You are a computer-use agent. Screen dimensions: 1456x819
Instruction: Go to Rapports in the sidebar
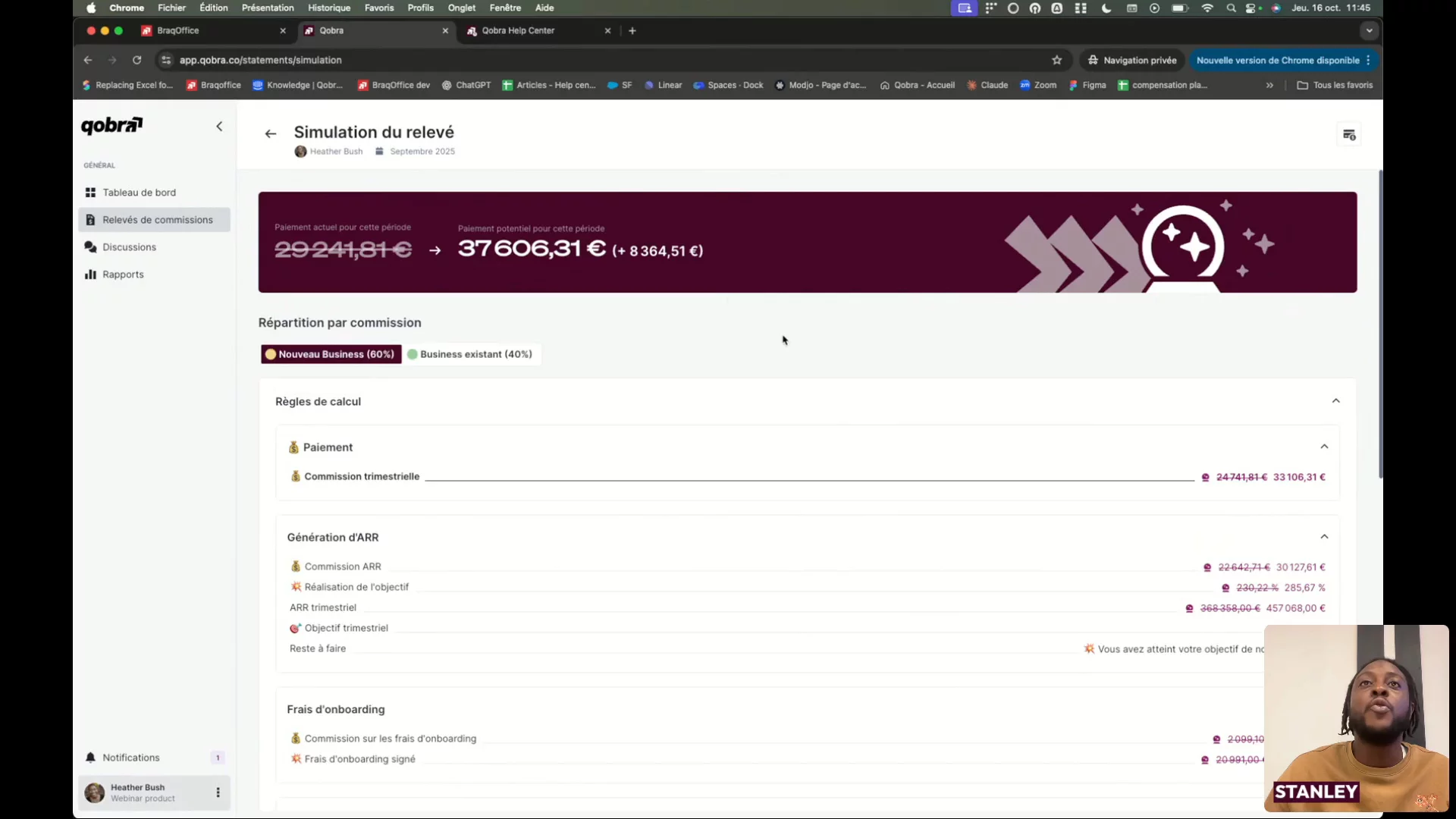pos(123,275)
